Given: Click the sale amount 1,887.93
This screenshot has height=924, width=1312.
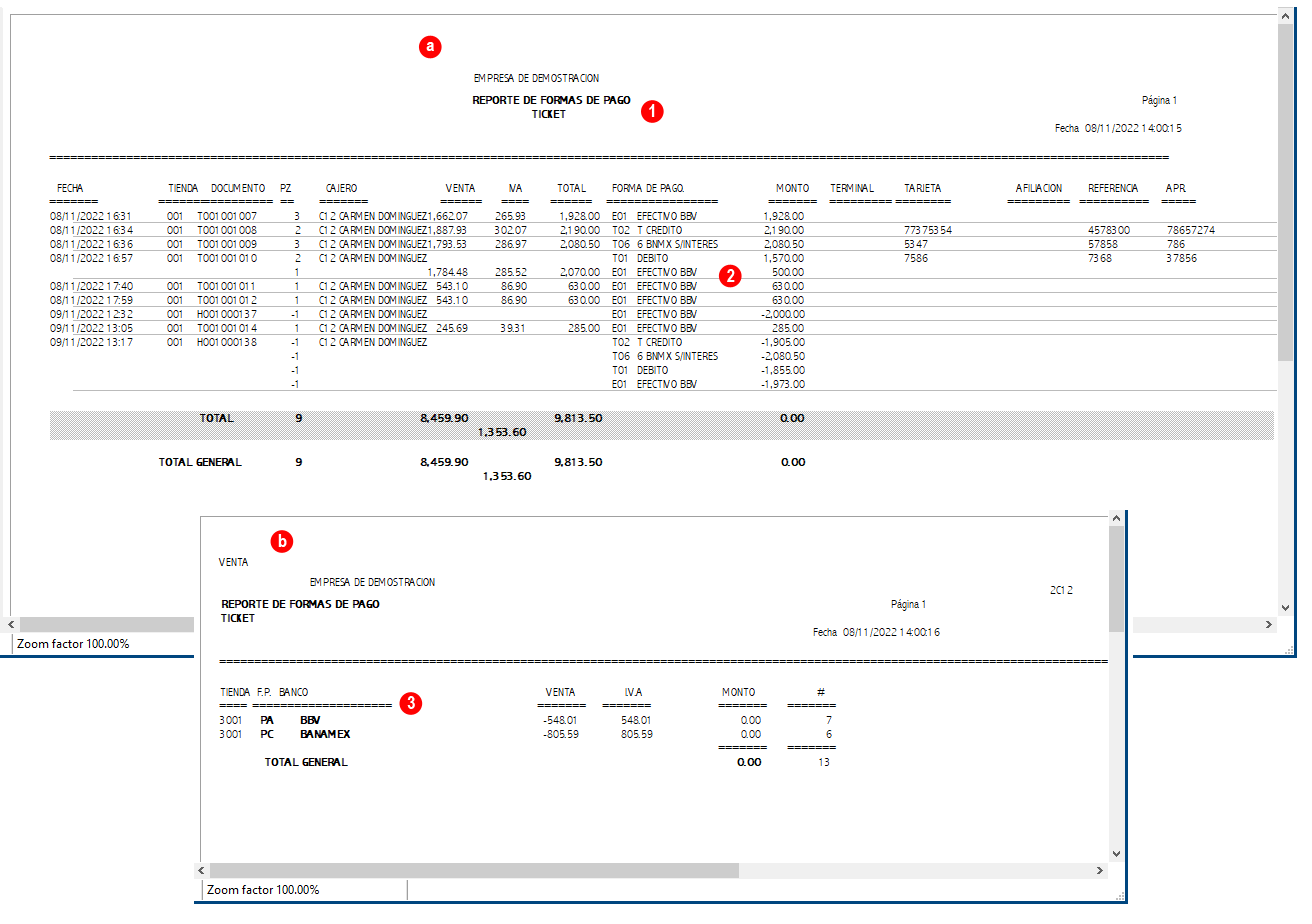Looking at the screenshot, I should tap(448, 230).
